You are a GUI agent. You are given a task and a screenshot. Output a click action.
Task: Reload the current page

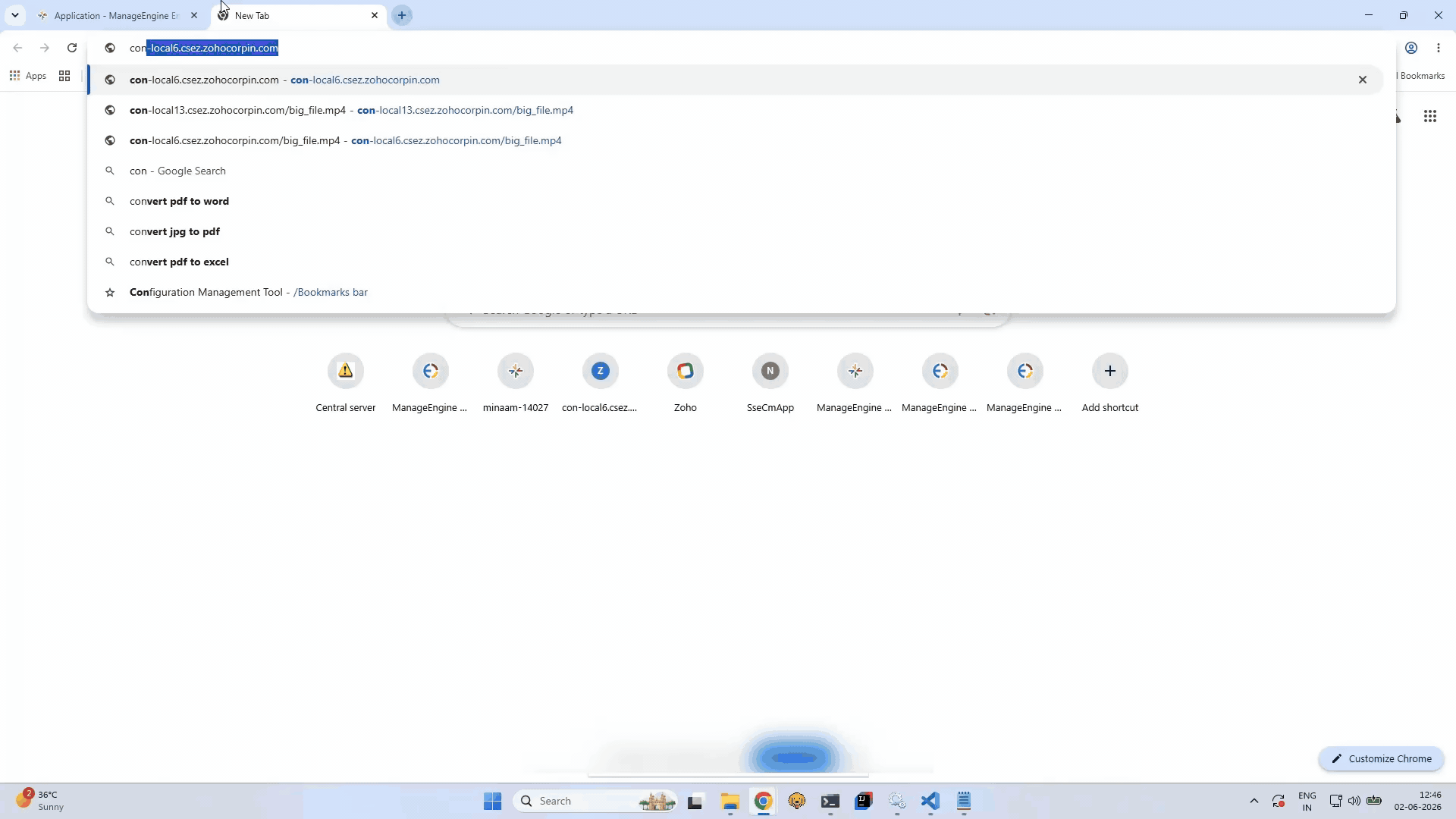[x=72, y=48]
